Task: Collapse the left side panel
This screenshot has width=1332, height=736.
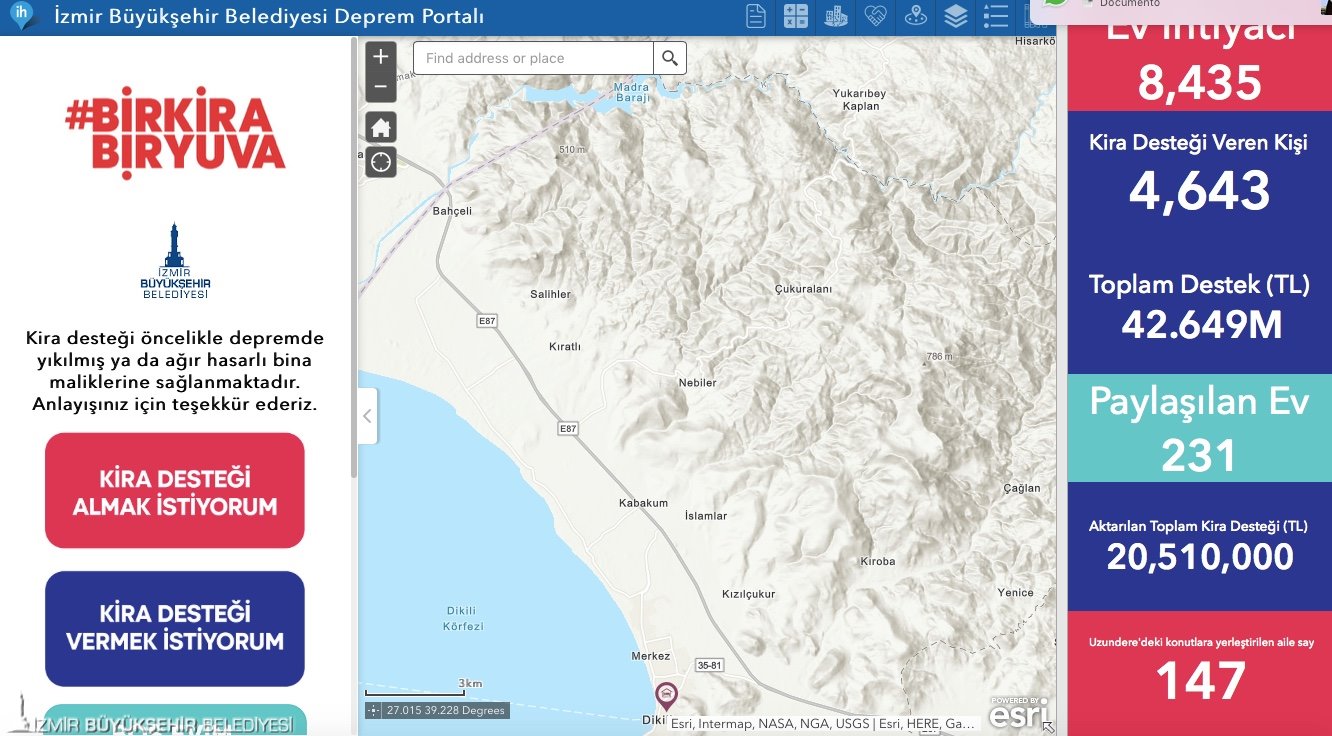Action: click(367, 416)
